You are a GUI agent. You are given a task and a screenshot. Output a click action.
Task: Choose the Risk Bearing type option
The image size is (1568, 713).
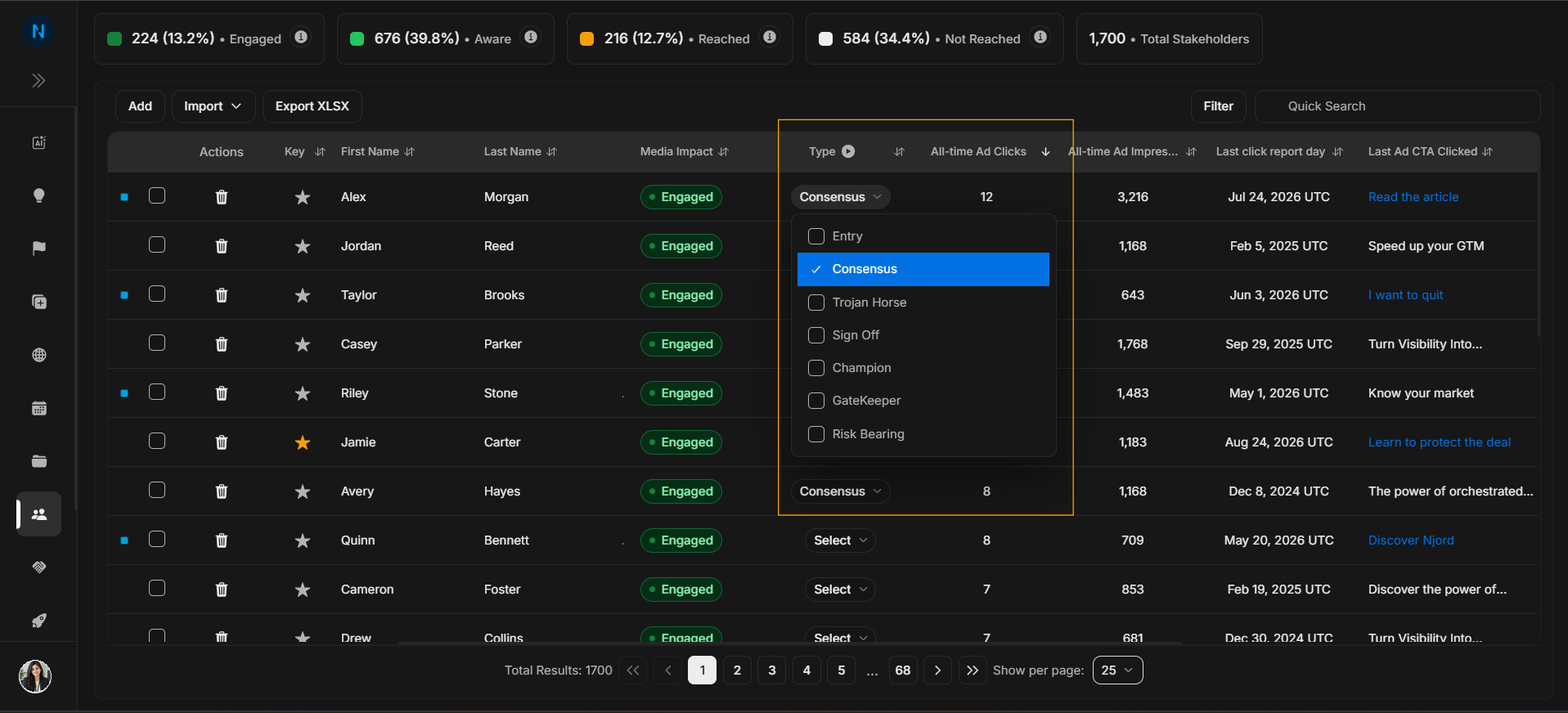coord(923,434)
